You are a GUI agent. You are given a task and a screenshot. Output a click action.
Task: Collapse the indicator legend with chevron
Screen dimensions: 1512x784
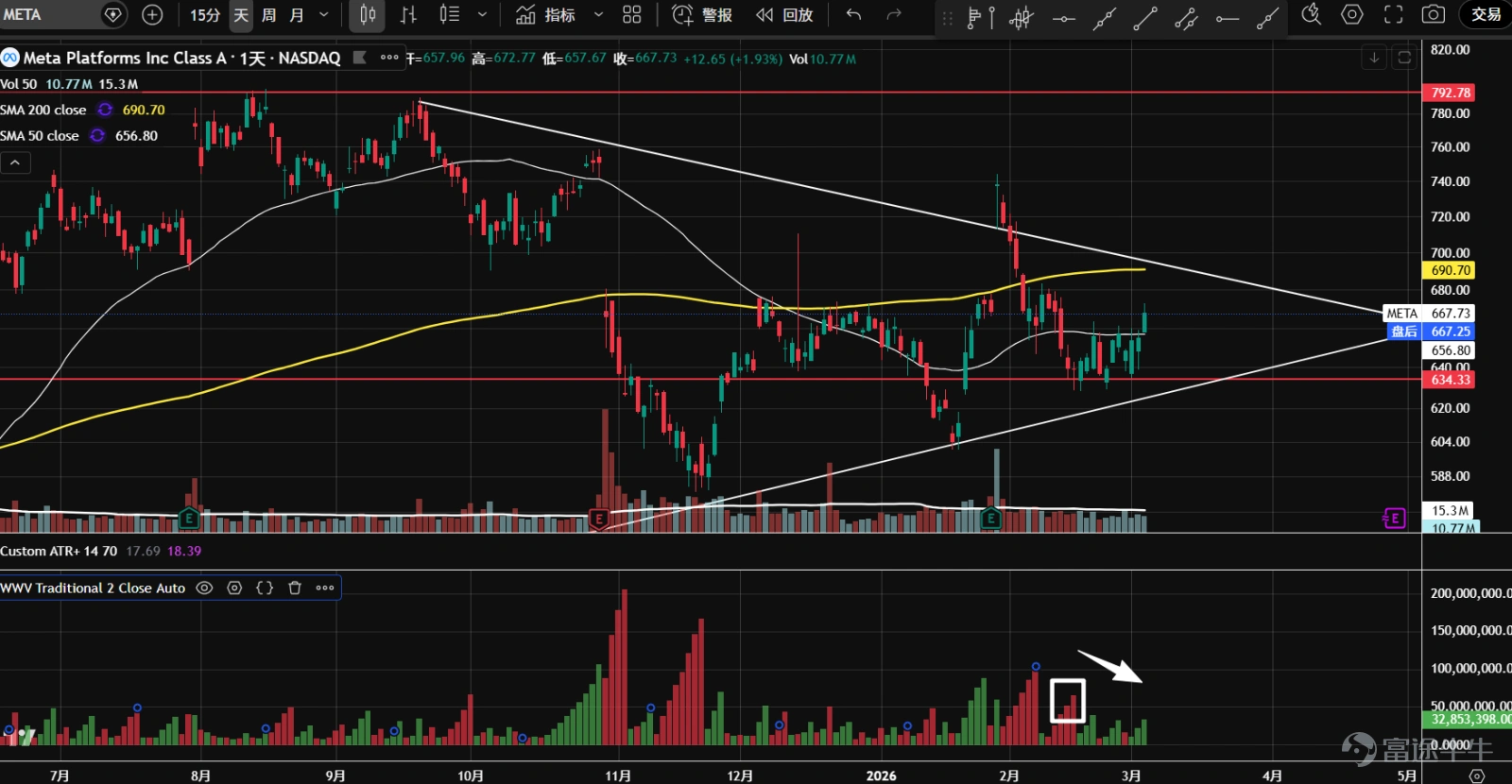coord(15,162)
